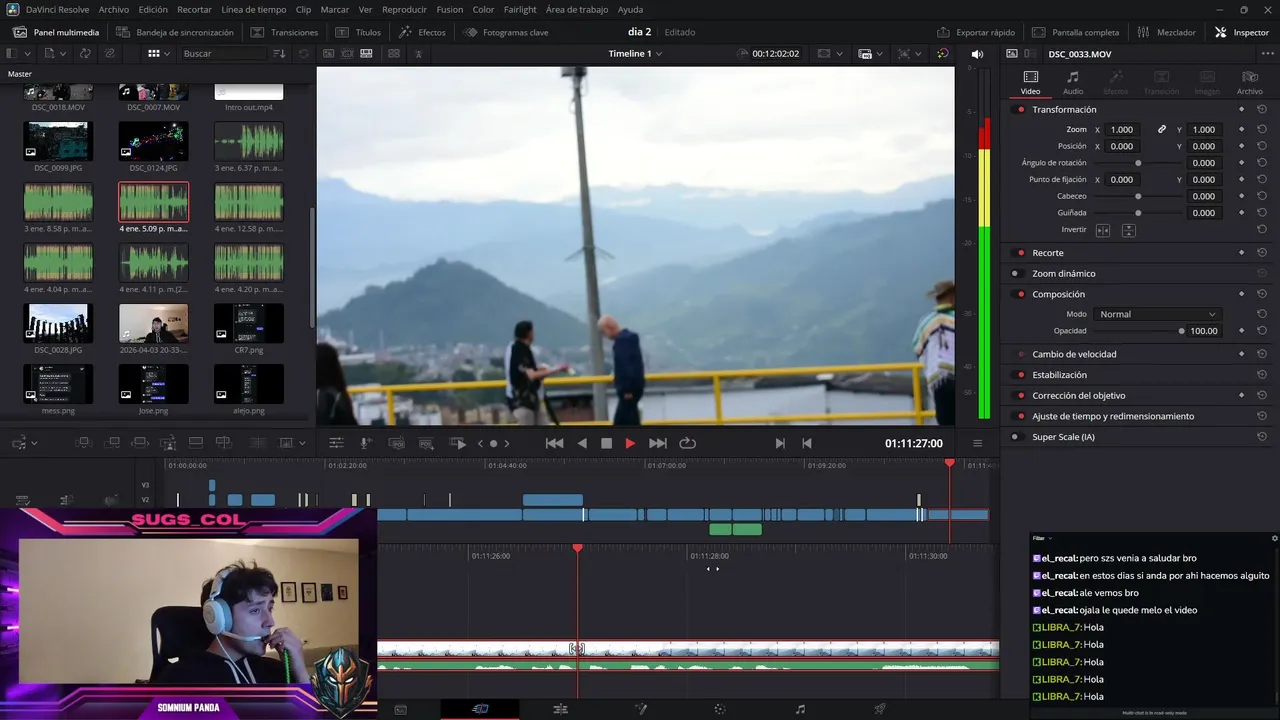
Task: Toggle the Inspector panel button
Action: (1242, 32)
